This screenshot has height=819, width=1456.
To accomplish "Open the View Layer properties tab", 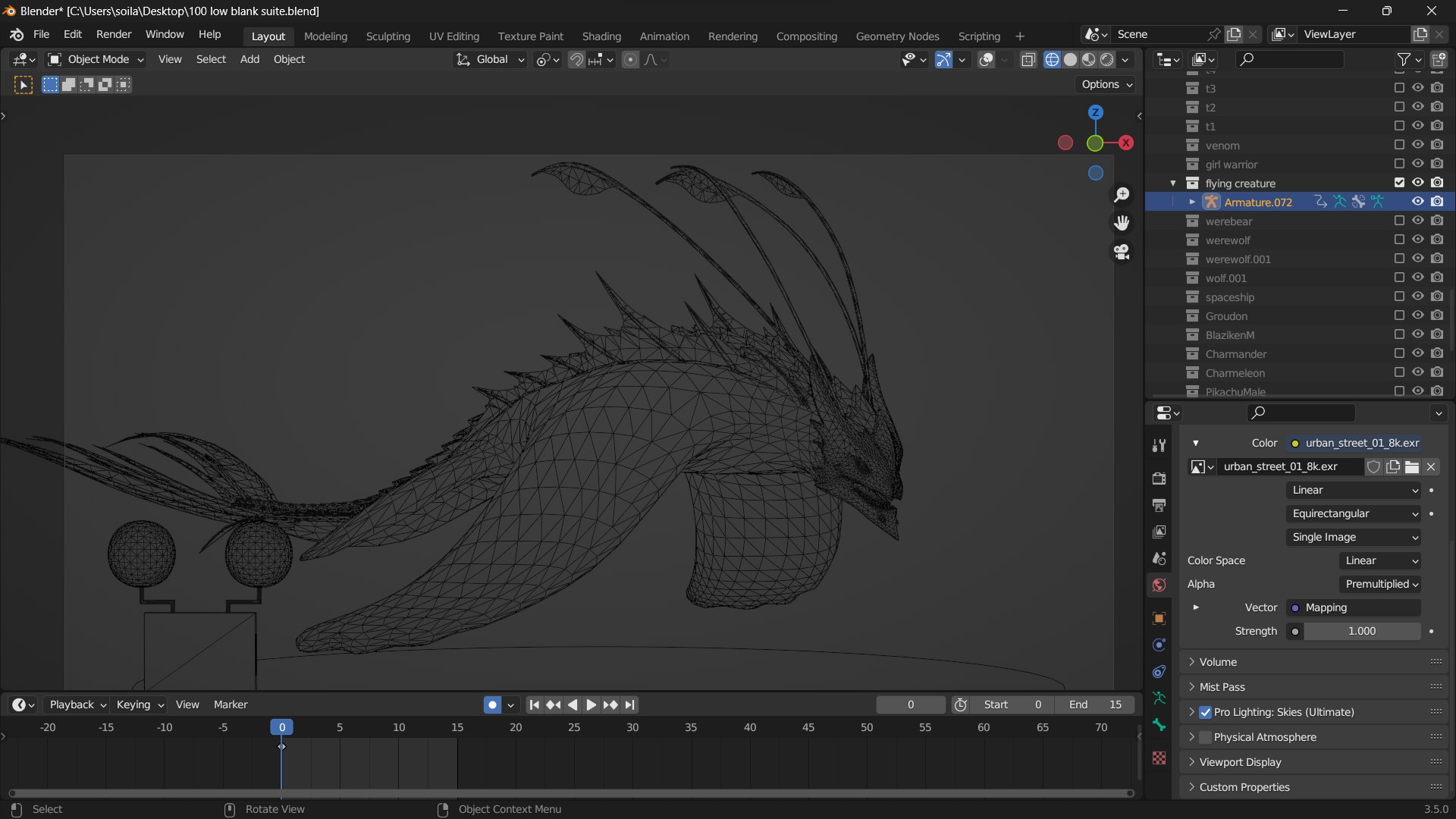I will click(x=1159, y=532).
